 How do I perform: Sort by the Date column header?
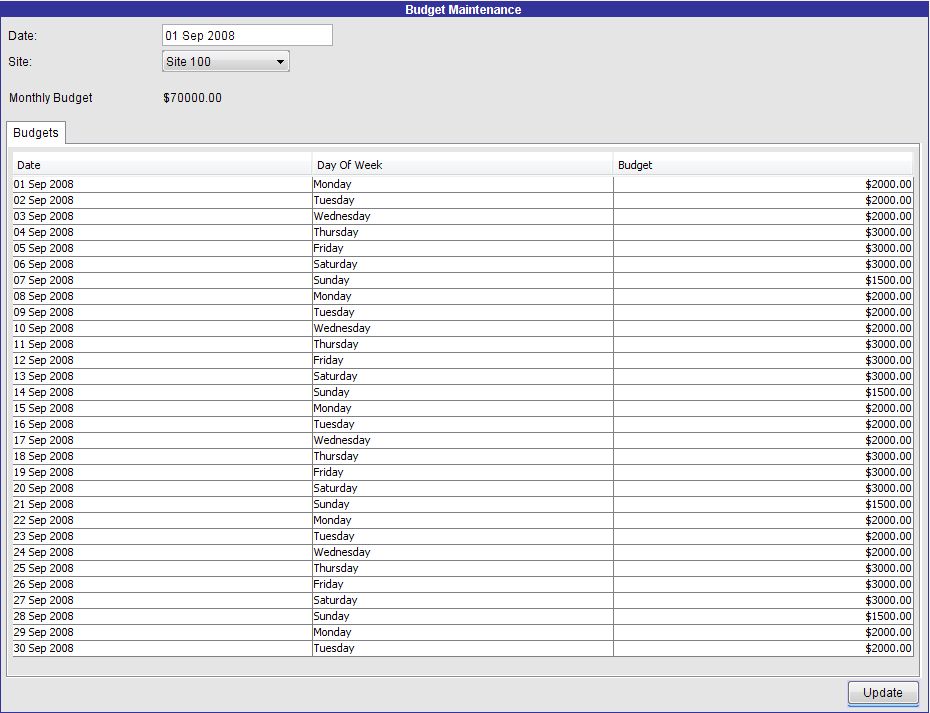click(x=161, y=165)
